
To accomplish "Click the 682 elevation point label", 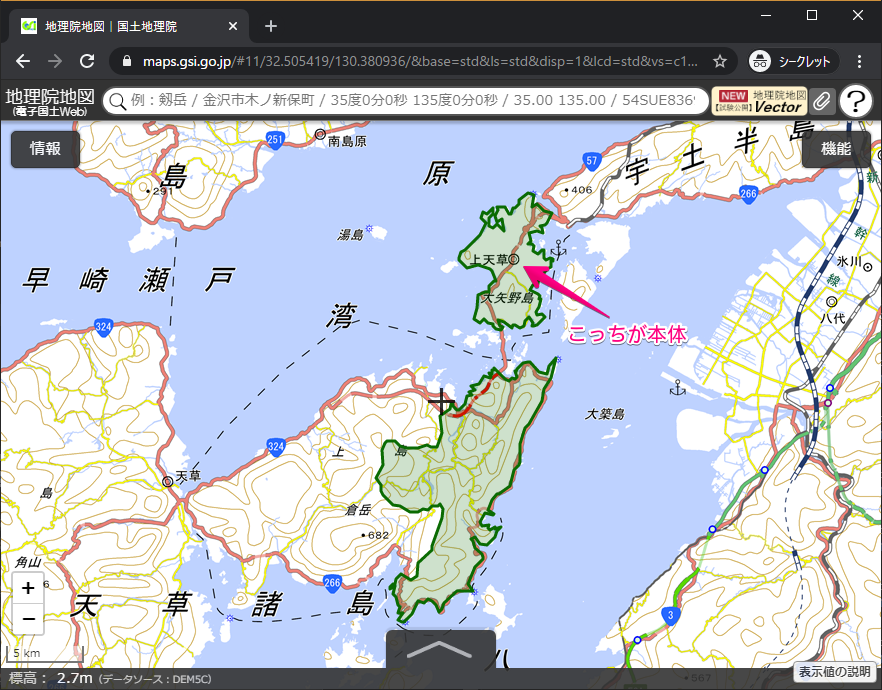I will (x=378, y=535).
